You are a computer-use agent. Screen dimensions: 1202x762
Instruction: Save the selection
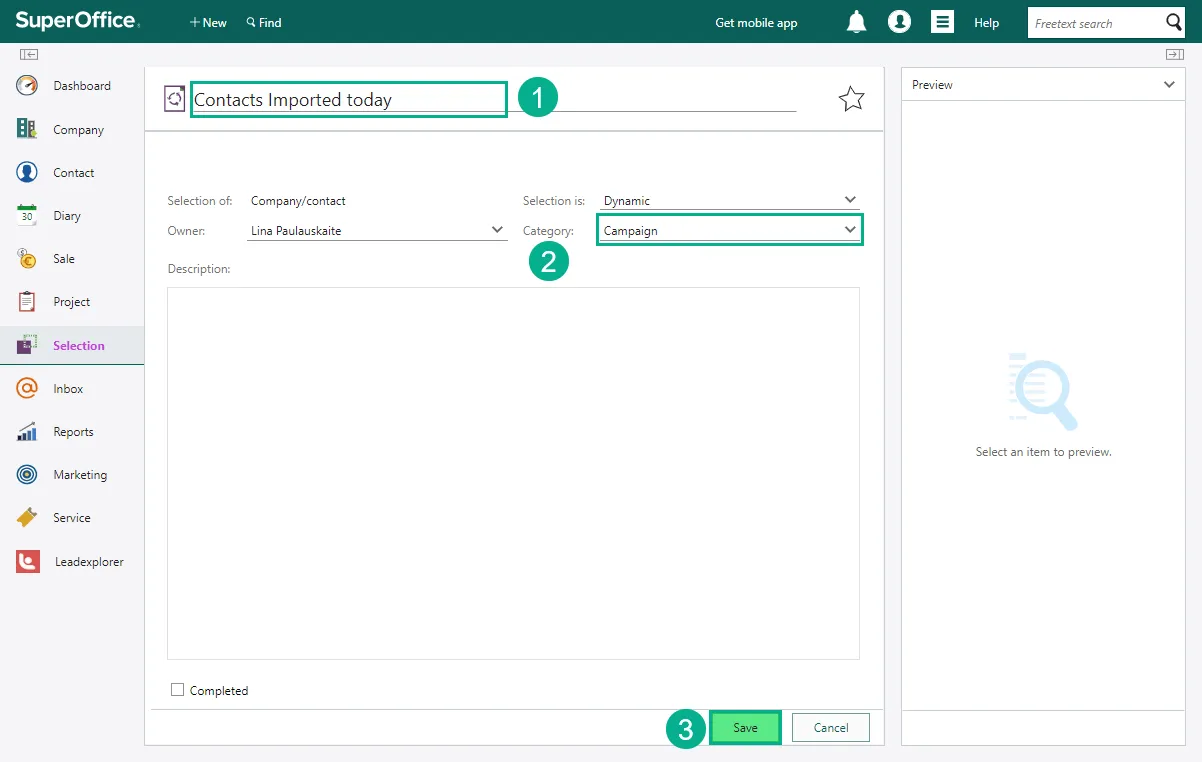point(745,728)
